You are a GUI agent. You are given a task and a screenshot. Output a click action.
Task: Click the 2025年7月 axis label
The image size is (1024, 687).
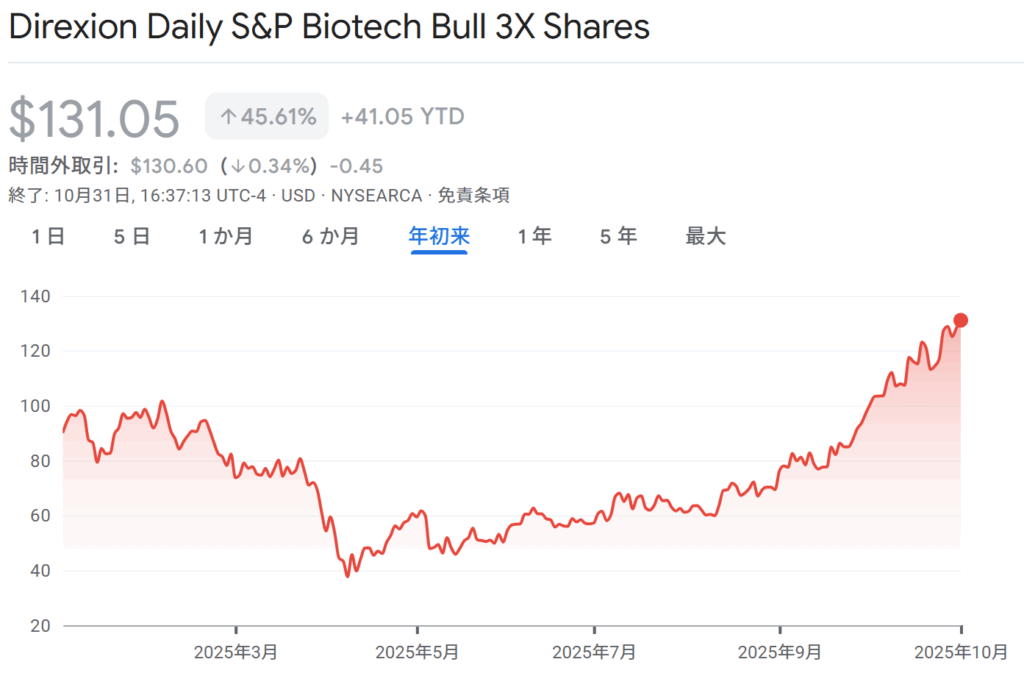pyautogui.click(x=594, y=652)
